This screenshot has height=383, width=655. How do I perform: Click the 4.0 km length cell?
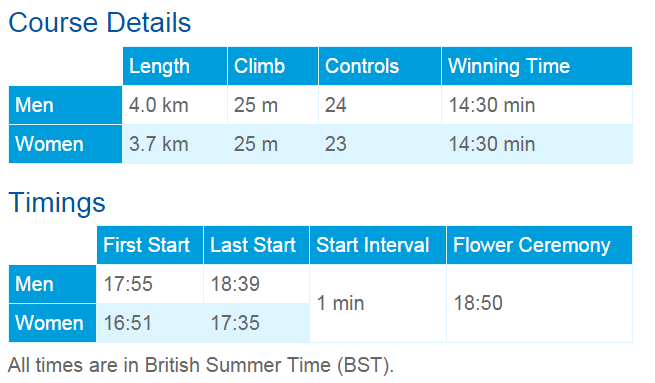tap(175, 105)
